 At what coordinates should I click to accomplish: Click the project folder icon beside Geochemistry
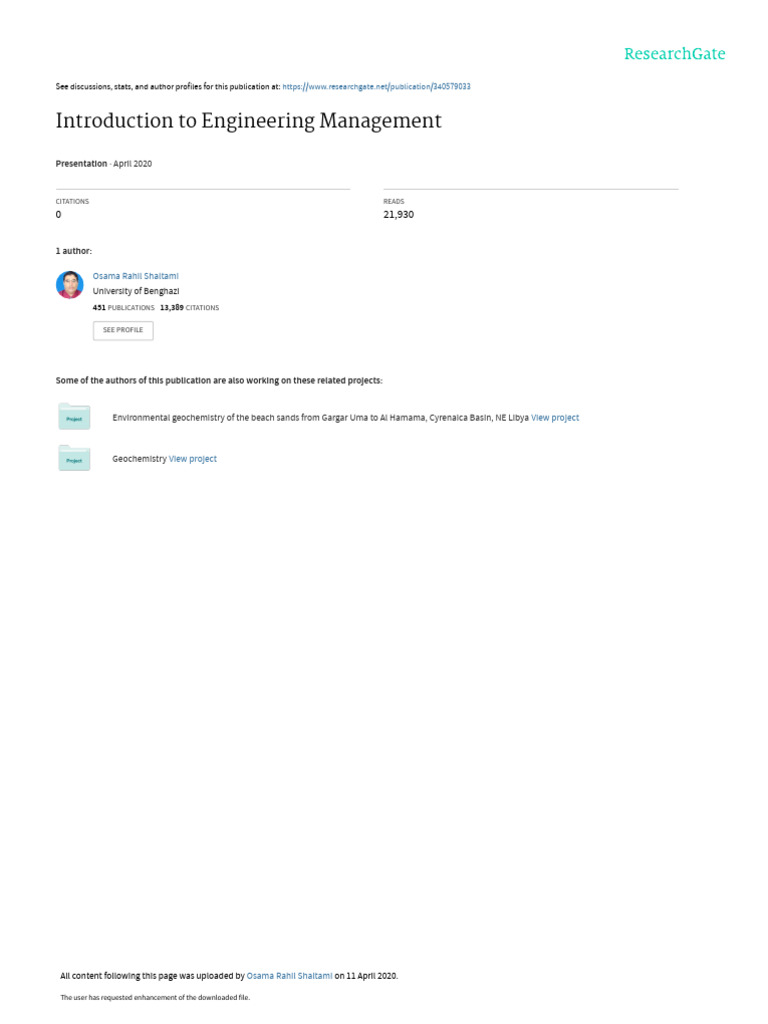tap(74, 458)
